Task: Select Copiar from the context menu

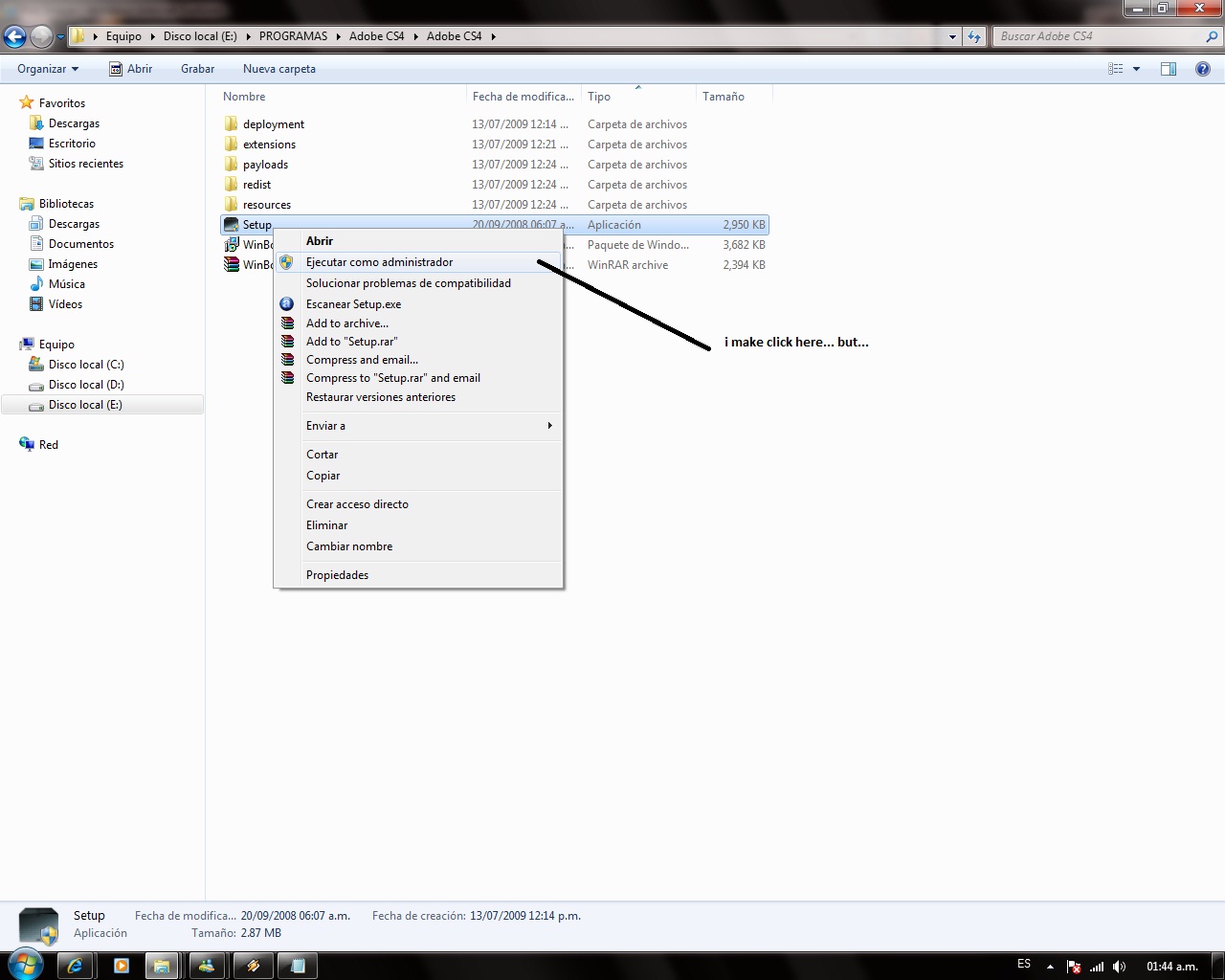Action: 418,476
